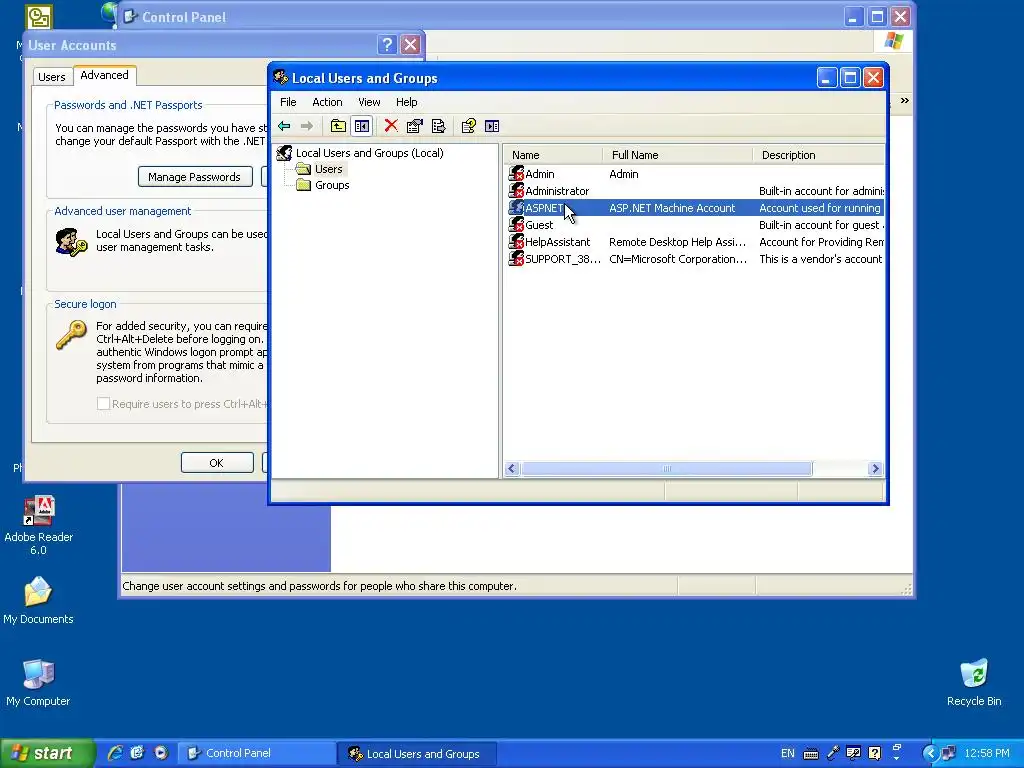
Task: Click the EN language indicator in the taskbar
Action: [788, 754]
